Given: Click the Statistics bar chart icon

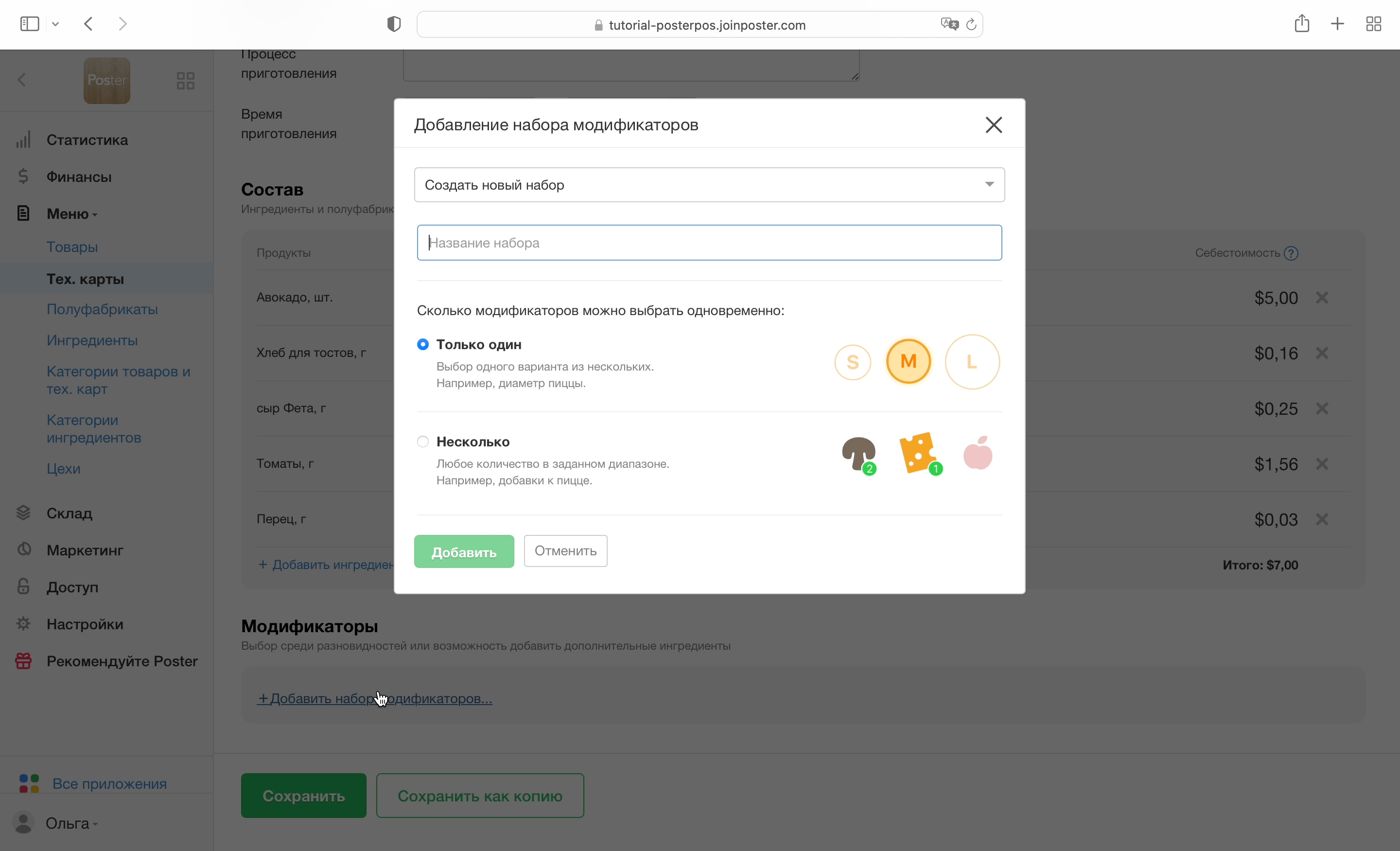Looking at the screenshot, I should point(23,140).
